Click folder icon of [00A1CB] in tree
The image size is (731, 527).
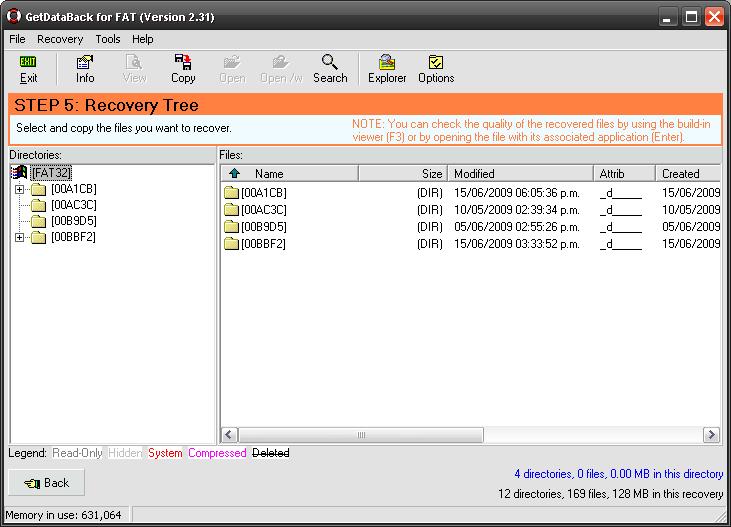click(x=39, y=189)
